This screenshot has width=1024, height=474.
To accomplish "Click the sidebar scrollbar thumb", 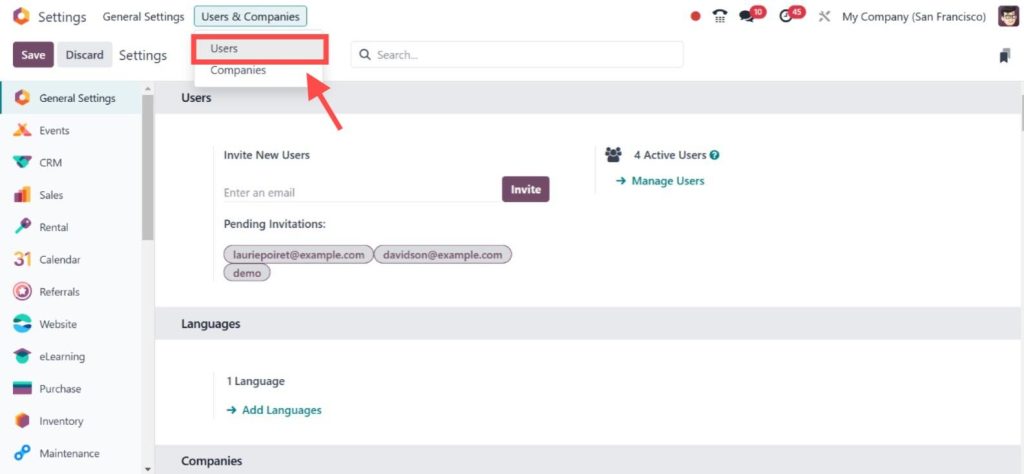I will (x=148, y=166).
